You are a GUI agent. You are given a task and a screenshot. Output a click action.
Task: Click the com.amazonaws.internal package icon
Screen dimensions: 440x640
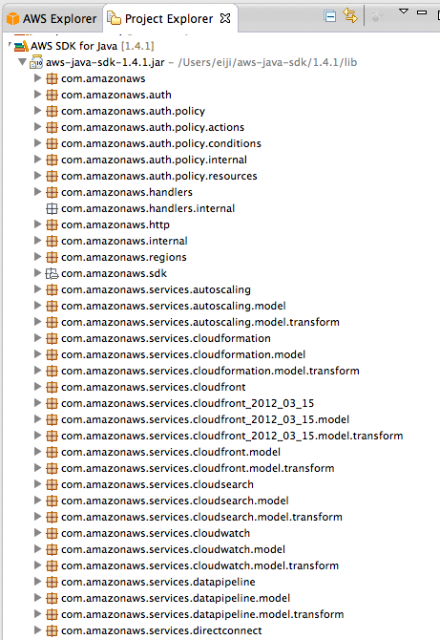tap(52, 241)
